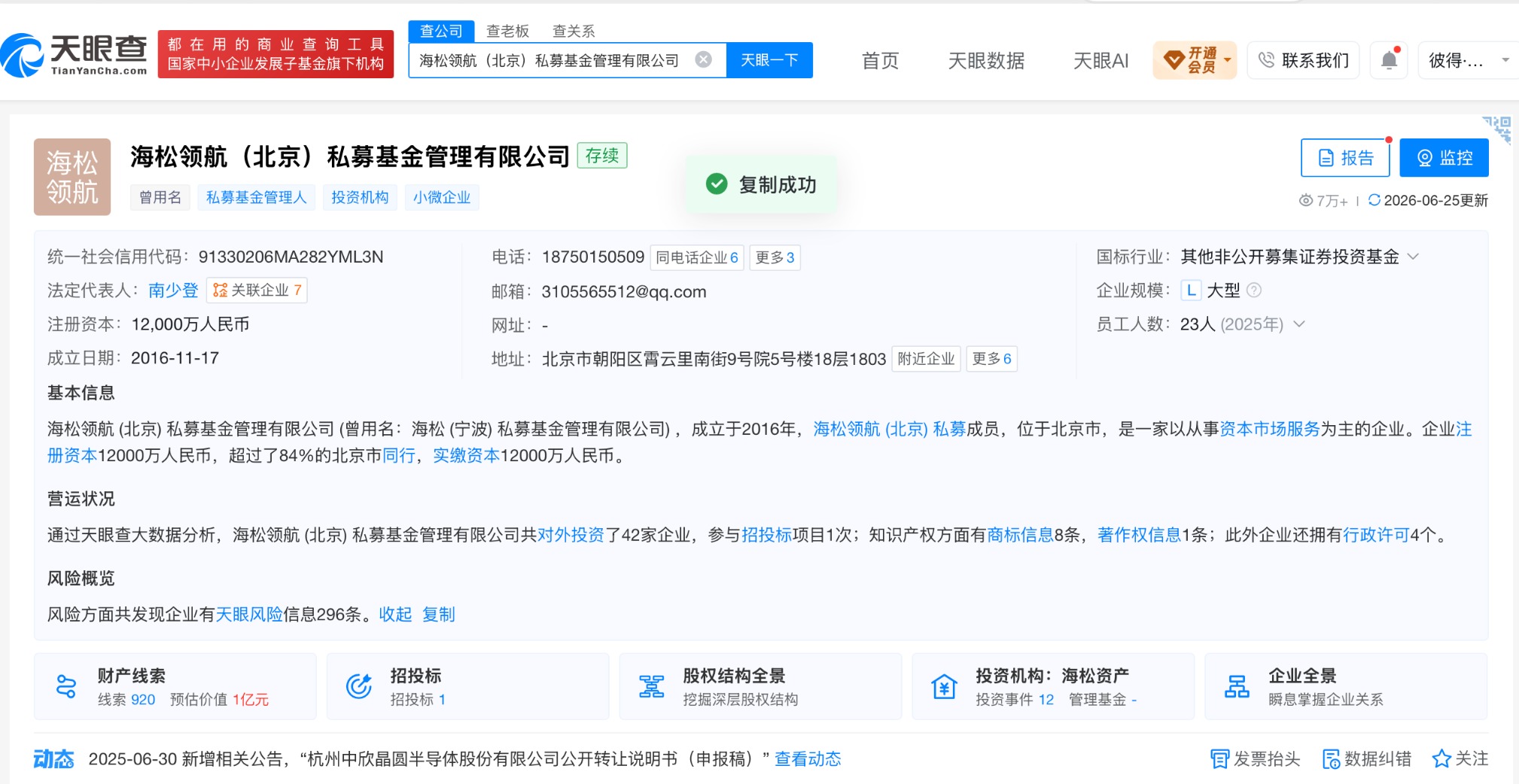Viewport: 1519px width, 784px height.
Task: Click the 同电话企业 6 tag
Action: coord(696,257)
